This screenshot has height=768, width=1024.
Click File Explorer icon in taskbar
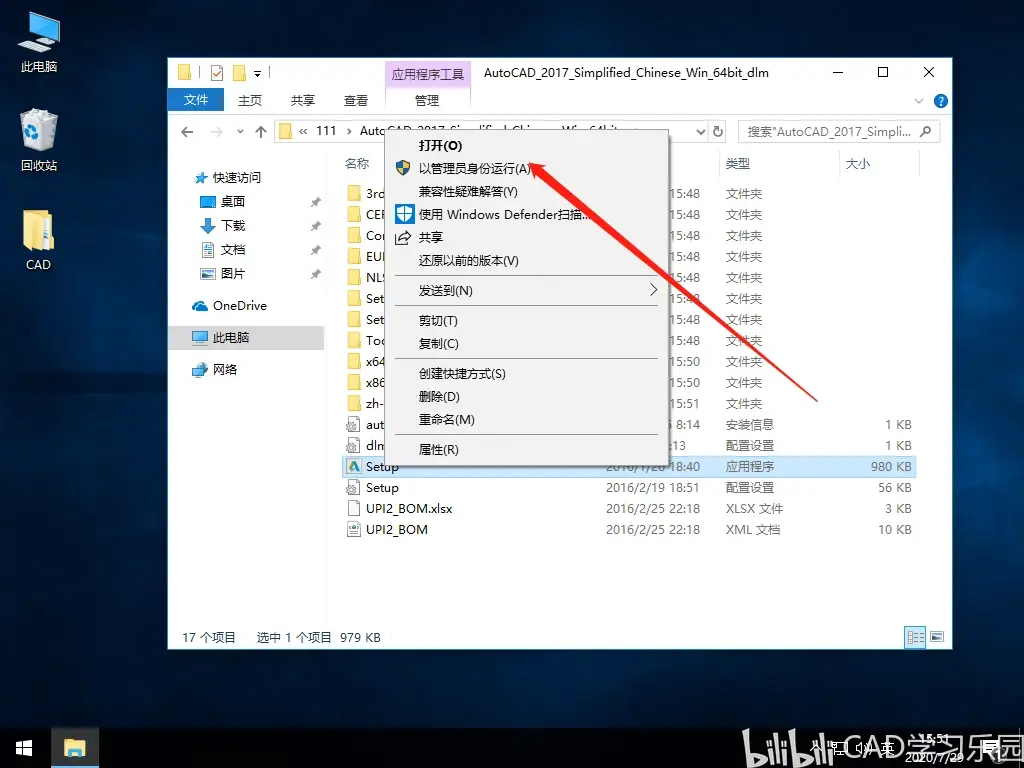[x=74, y=748]
